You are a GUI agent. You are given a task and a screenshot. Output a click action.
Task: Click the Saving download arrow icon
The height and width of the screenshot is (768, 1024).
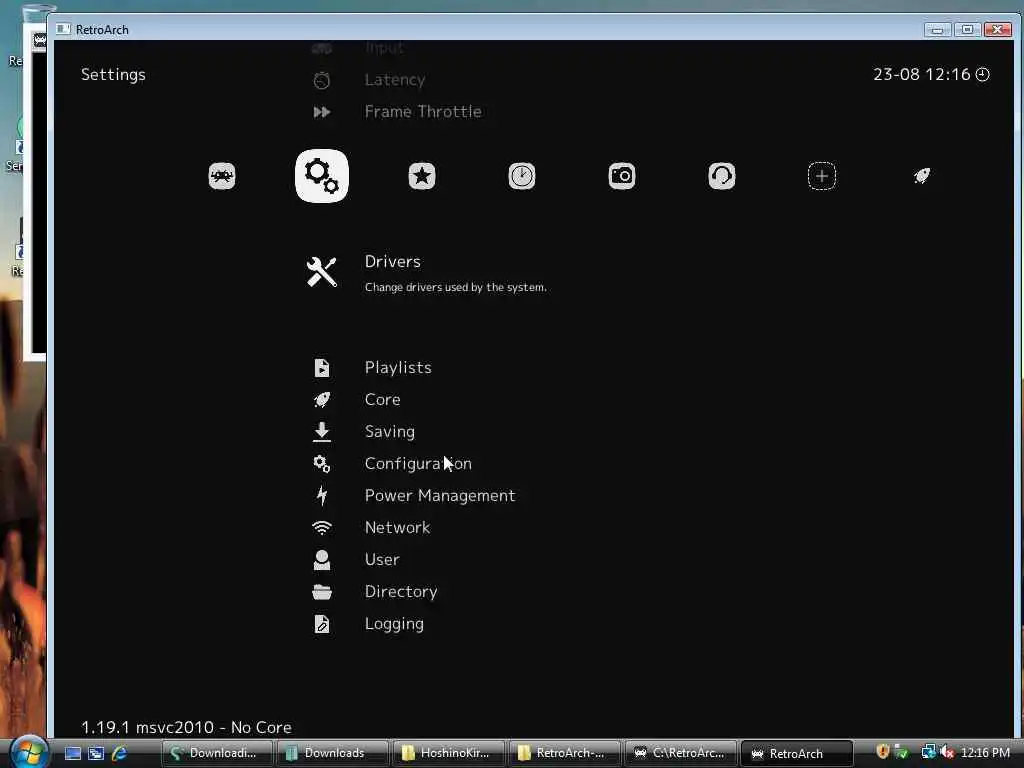pos(322,432)
